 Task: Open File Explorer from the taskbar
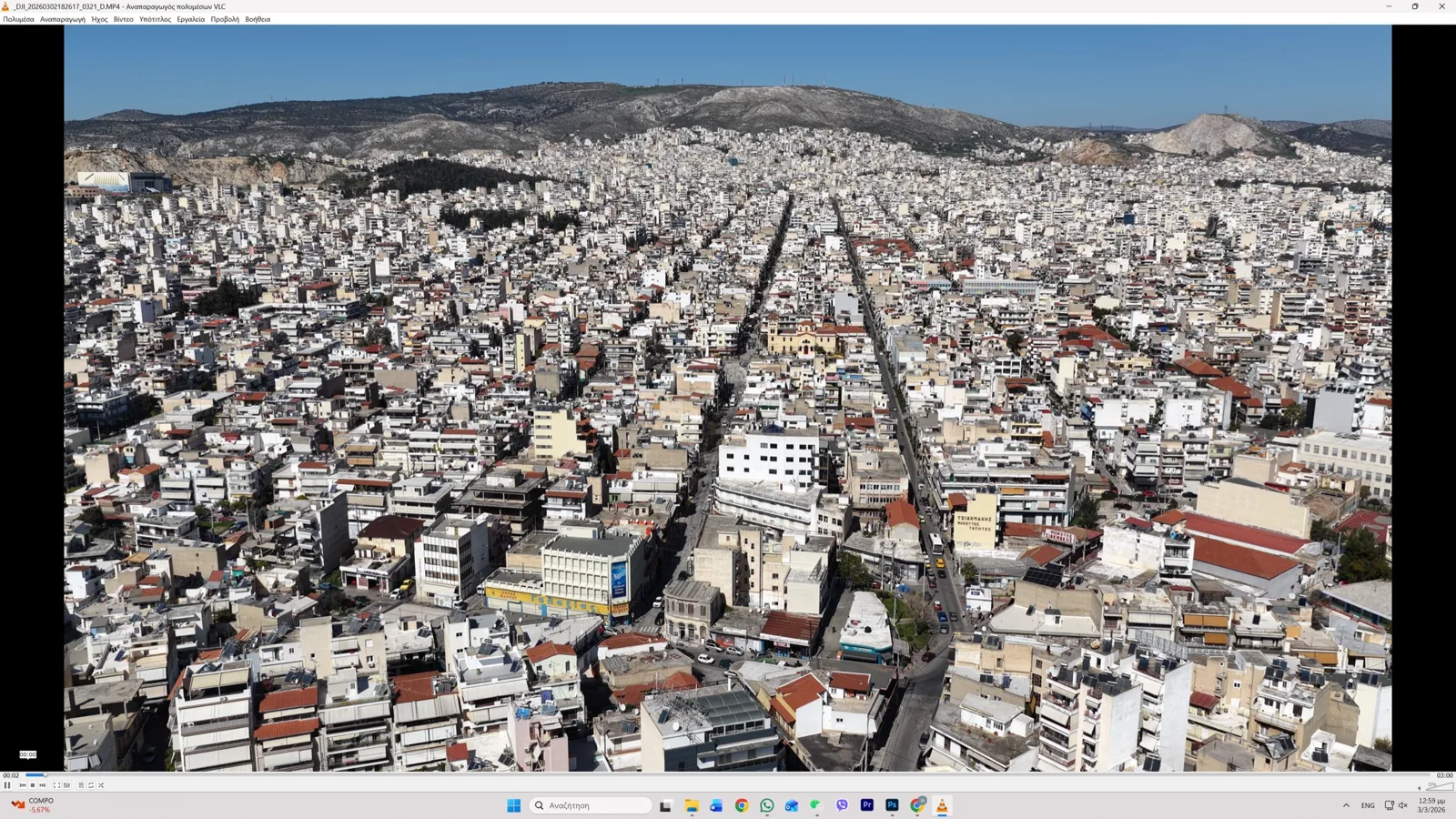(692, 805)
